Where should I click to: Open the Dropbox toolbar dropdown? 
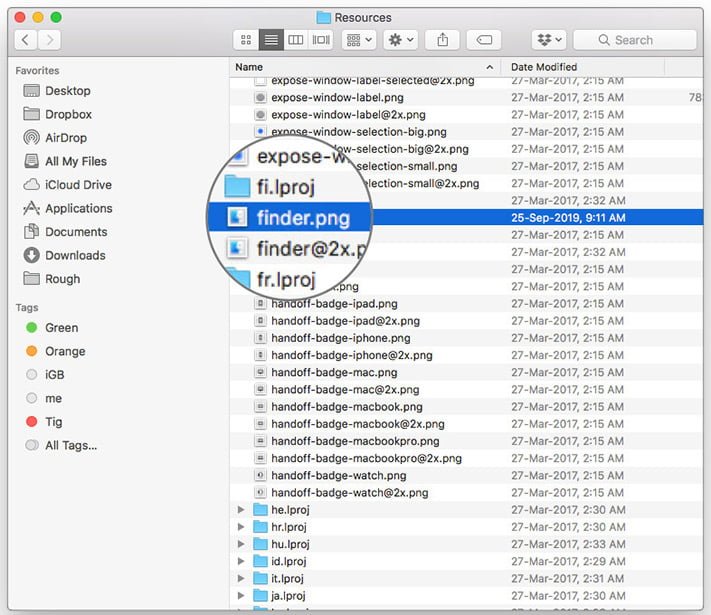549,40
